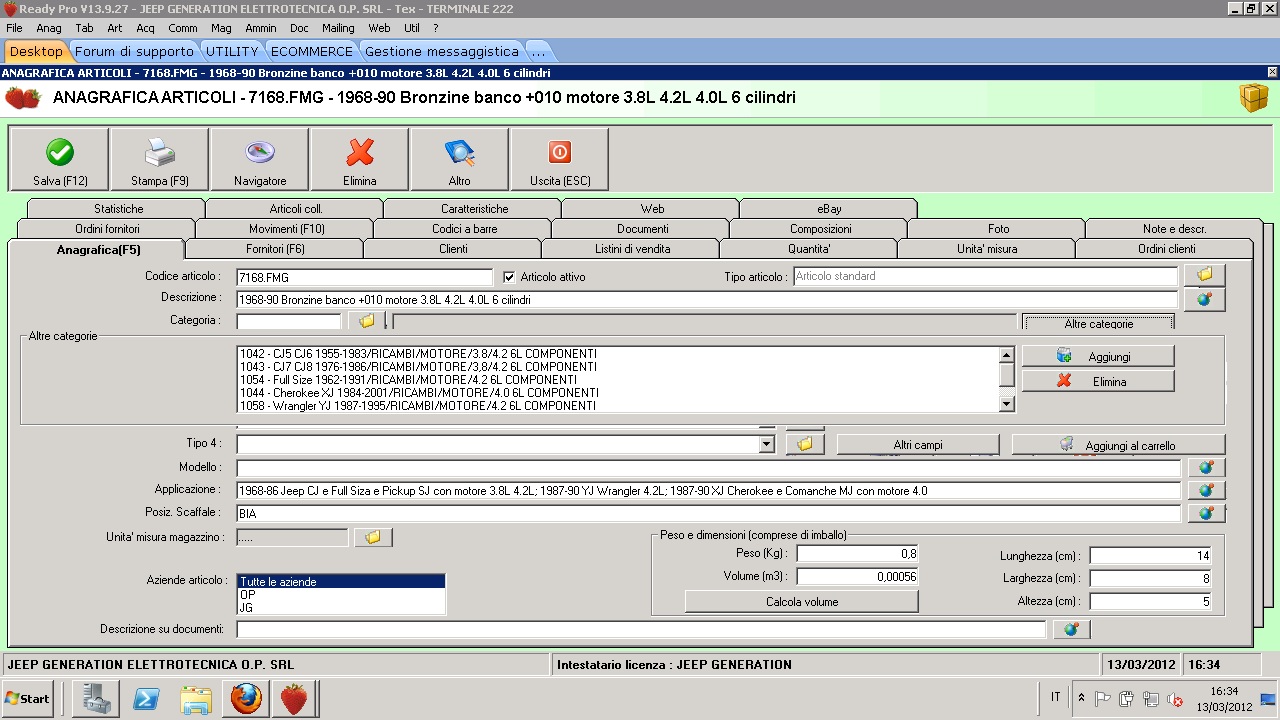Open the Mag menu
The image size is (1280, 720).
(221, 28)
